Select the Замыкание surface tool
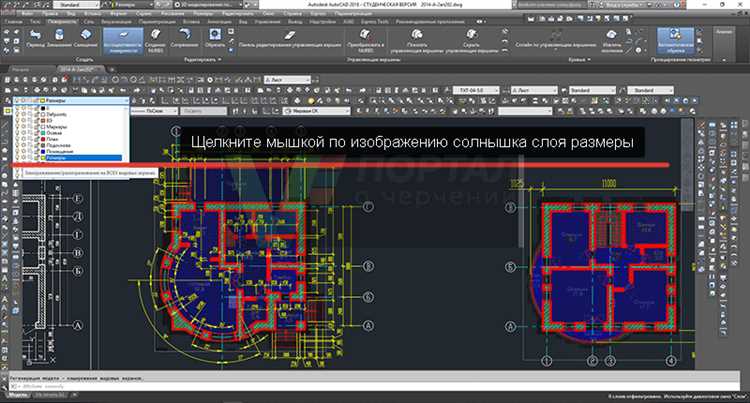750x403 pixels. coord(59,38)
